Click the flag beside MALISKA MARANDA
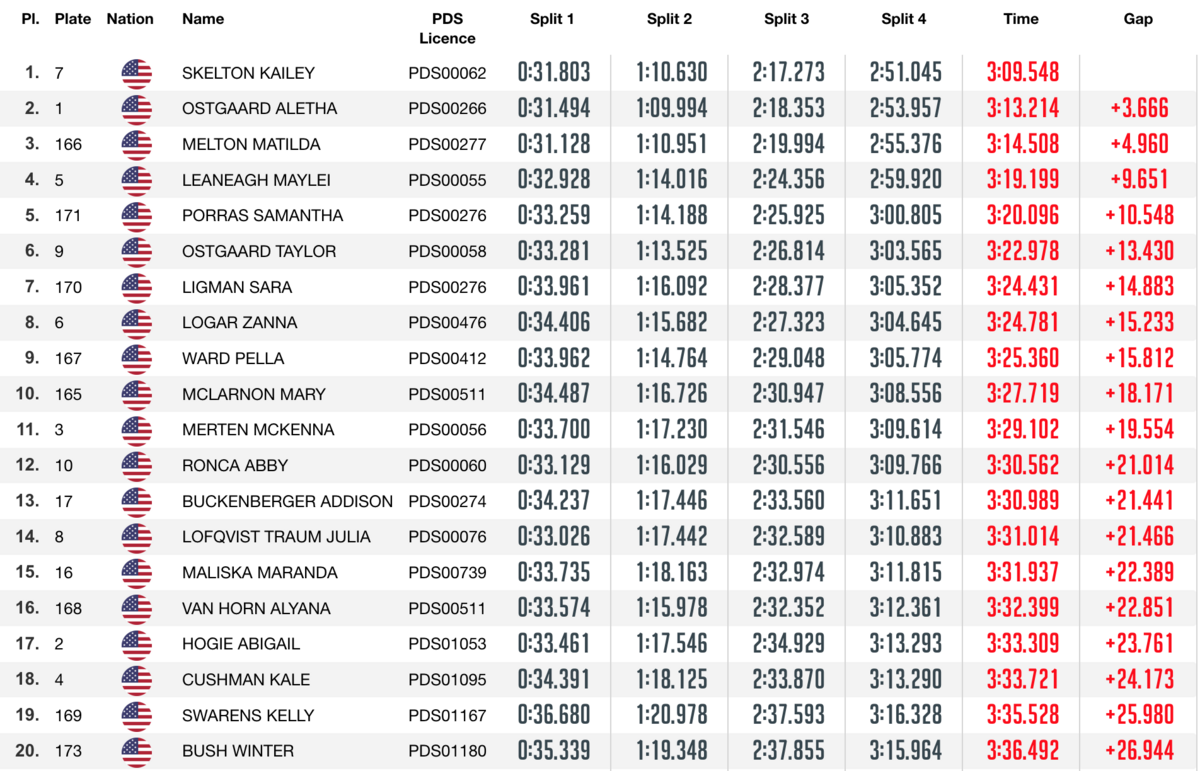Viewport: 1200px width, 771px height. [136, 573]
